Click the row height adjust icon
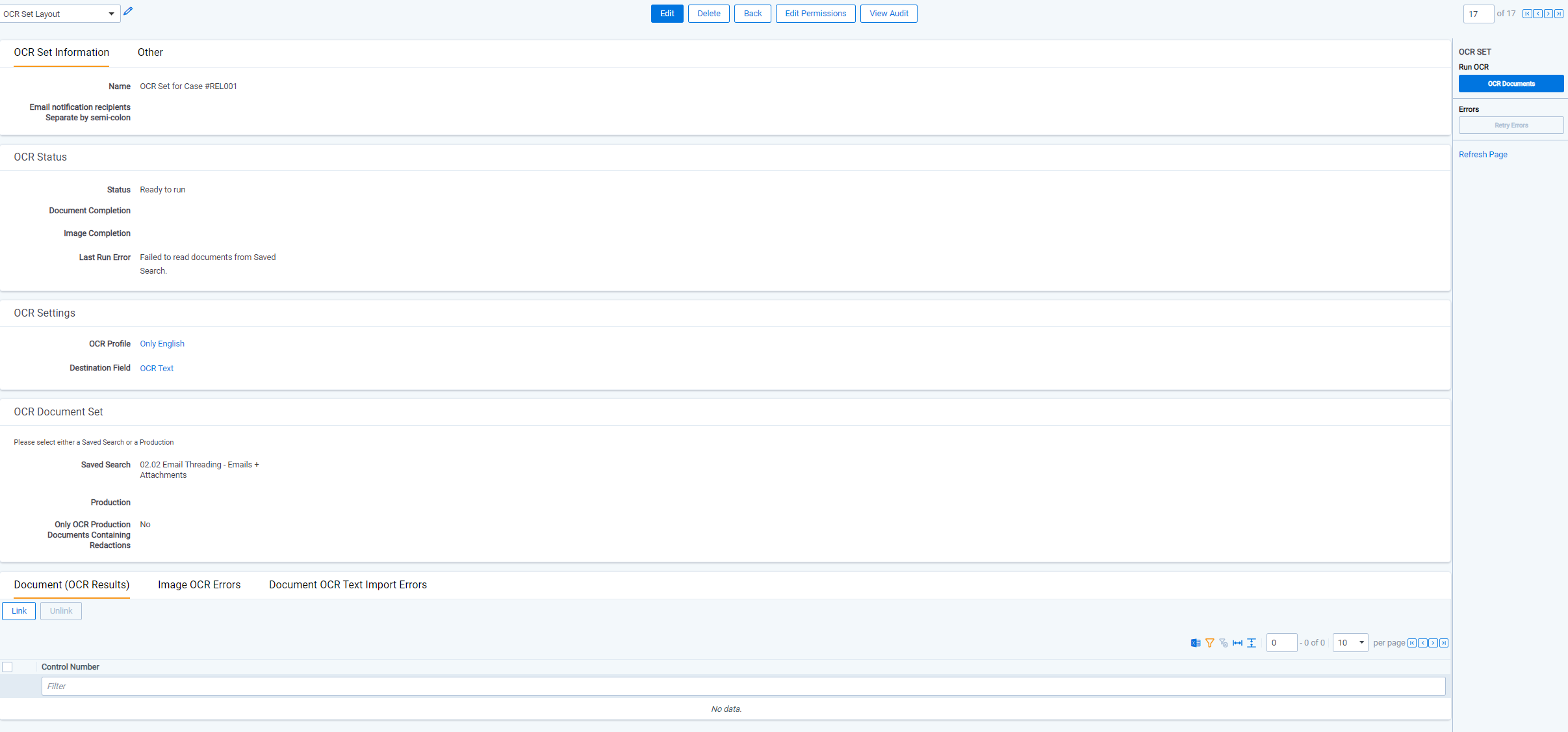Viewport: 1568px width, 732px height. click(1252, 643)
